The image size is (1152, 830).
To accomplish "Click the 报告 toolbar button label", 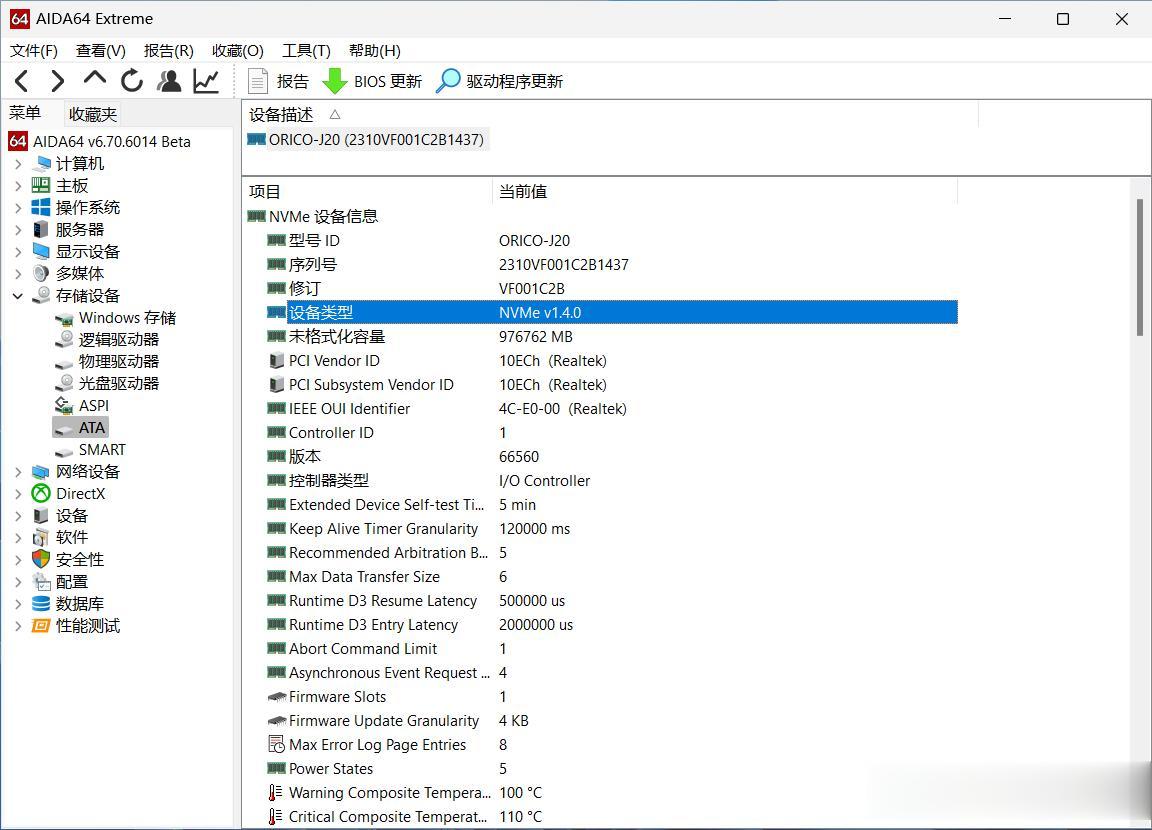I will point(292,82).
